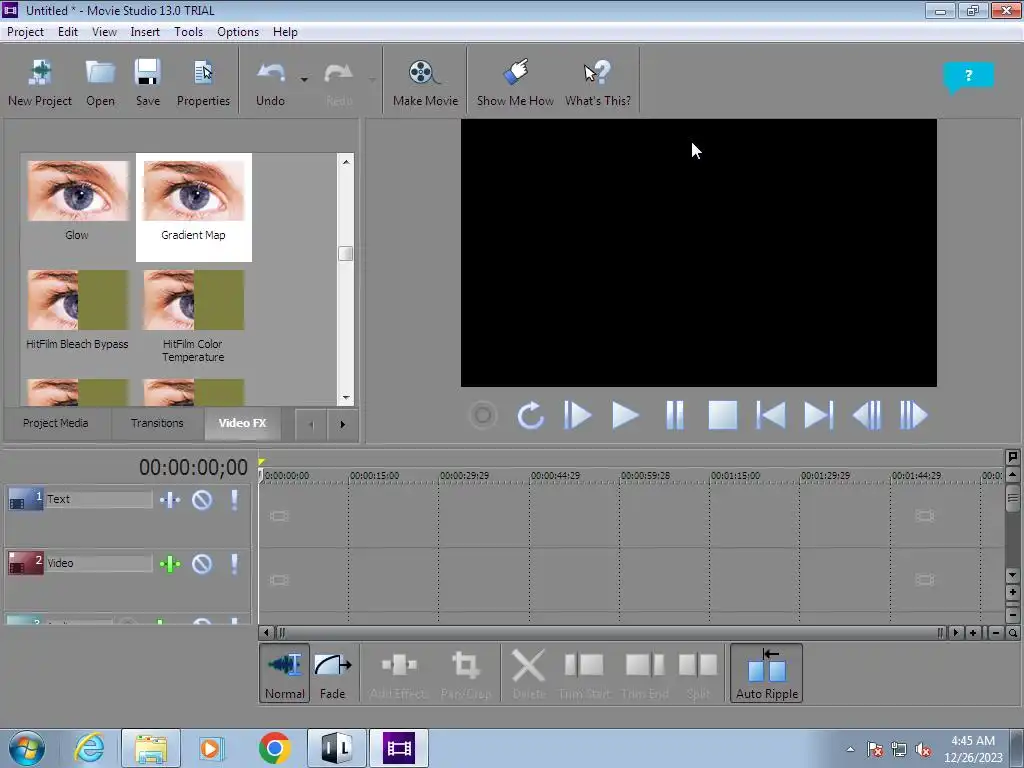Screen dimensions: 1024x768
Task: Show next tabs with right arrow
Action: (342, 424)
